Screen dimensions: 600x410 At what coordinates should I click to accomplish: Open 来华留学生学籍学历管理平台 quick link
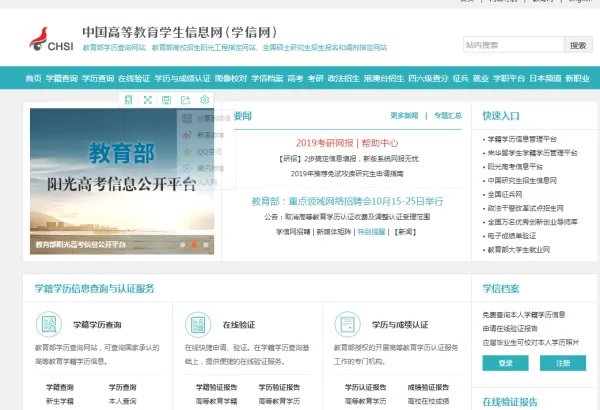[532, 153]
